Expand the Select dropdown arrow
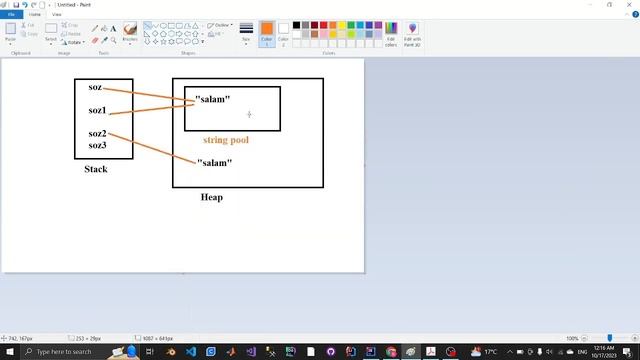 (x=51, y=44)
